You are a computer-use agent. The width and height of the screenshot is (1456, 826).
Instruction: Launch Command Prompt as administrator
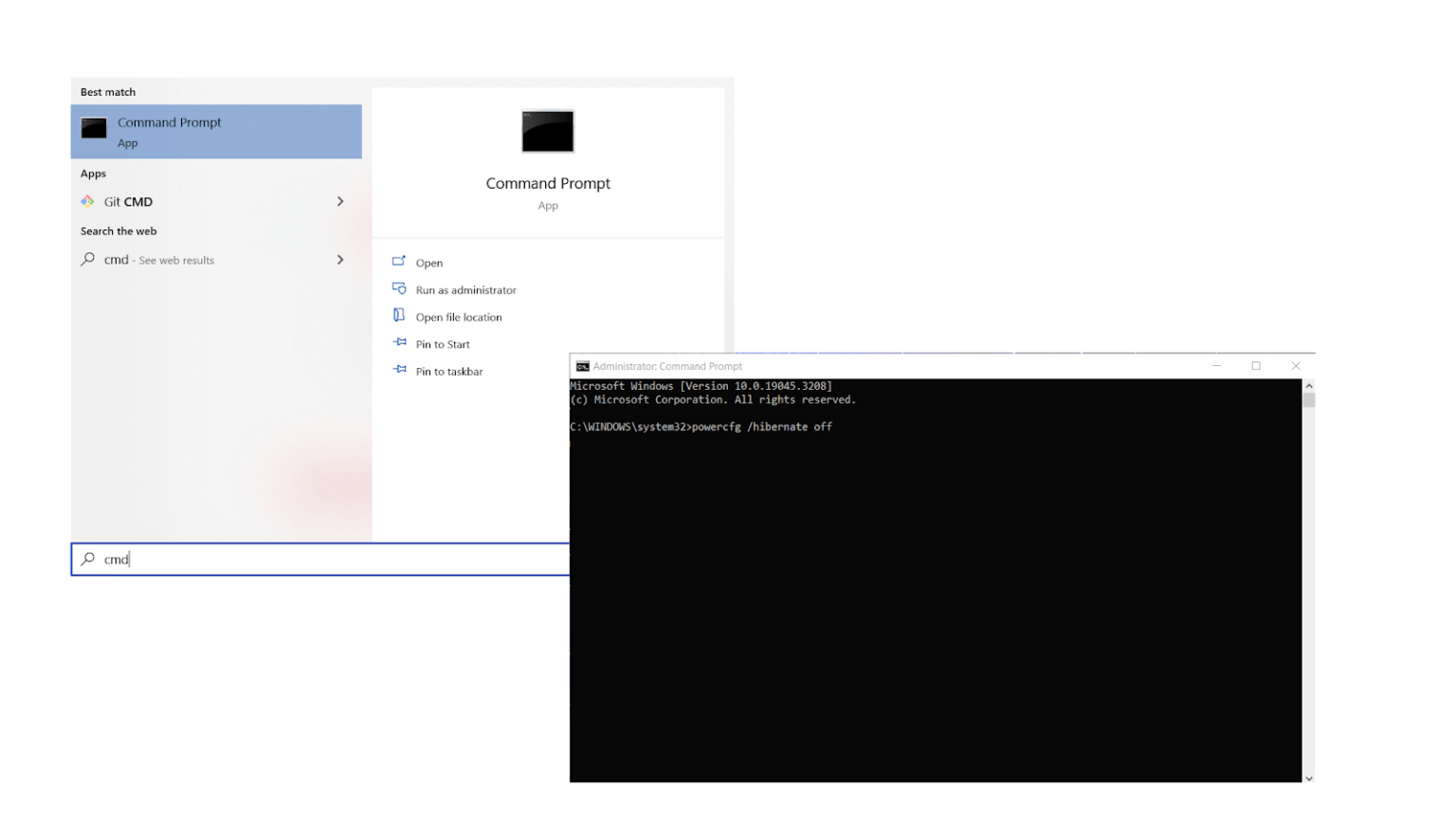click(466, 289)
